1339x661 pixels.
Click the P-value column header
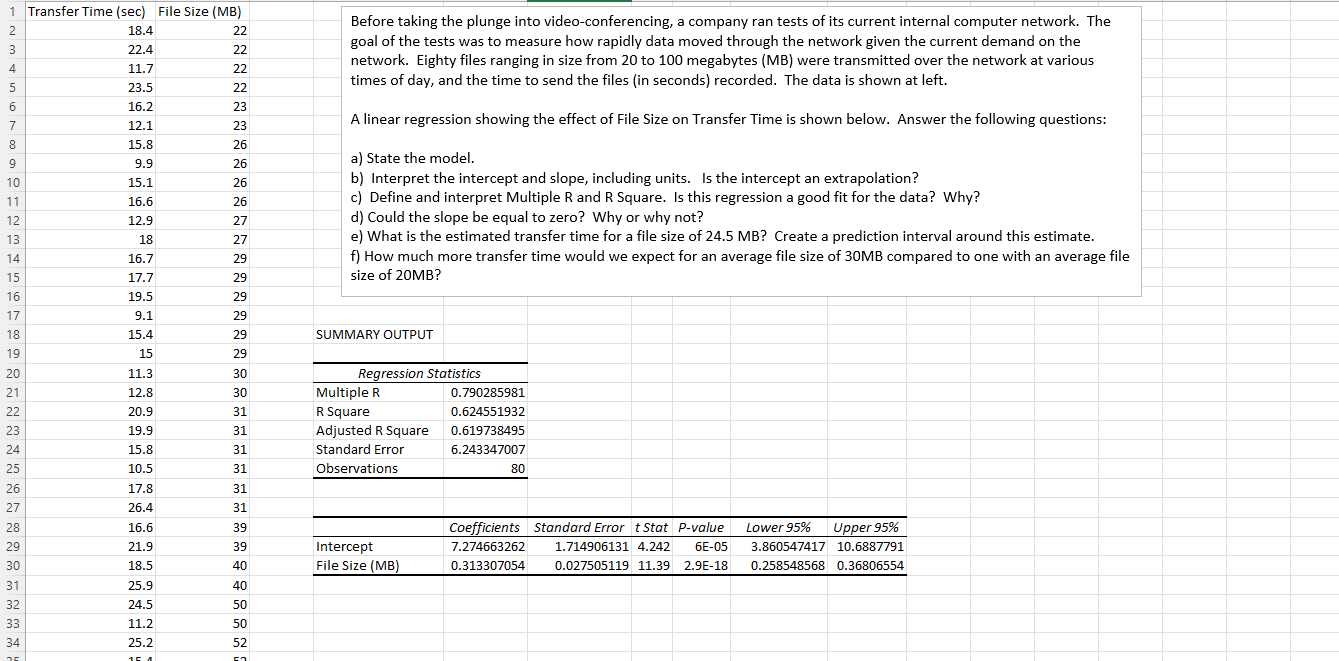coord(701,527)
